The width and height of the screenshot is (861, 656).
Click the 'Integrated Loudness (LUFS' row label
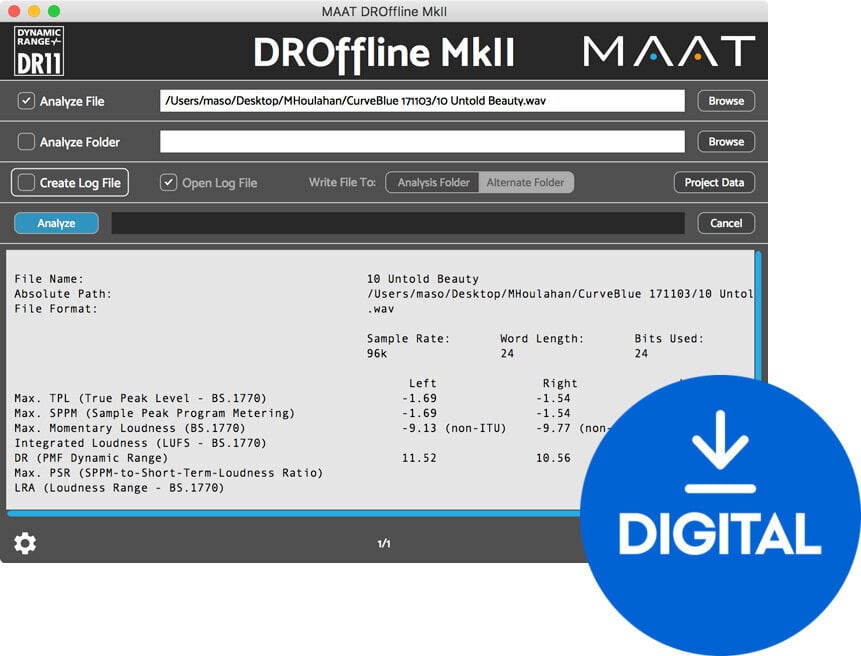(x=140, y=442)
